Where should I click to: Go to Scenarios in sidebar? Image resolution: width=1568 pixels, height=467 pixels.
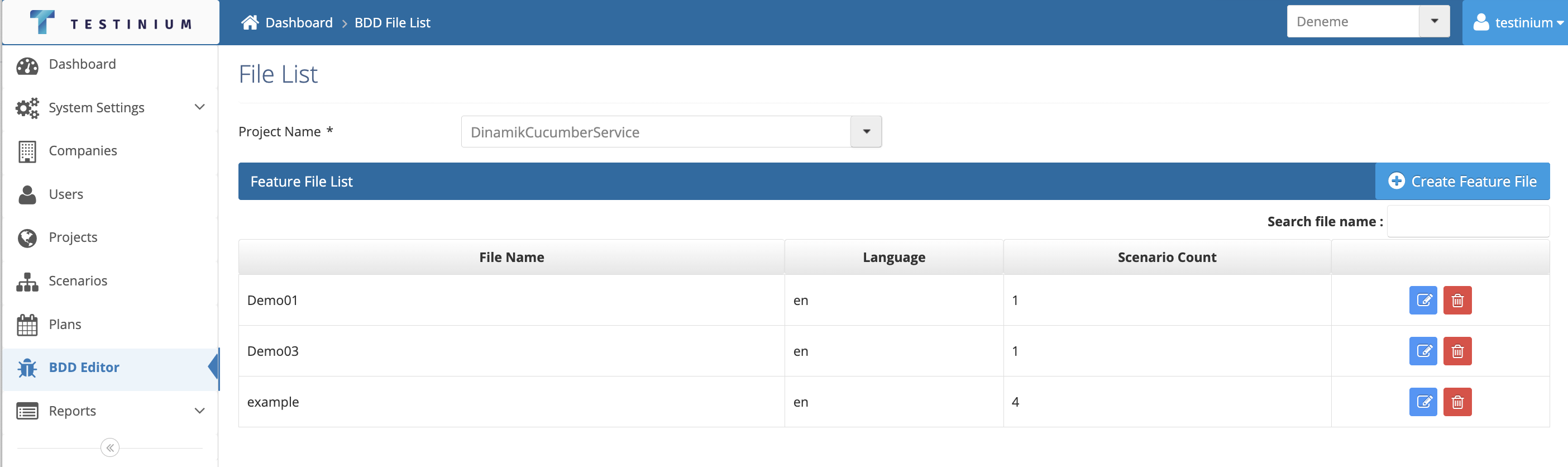78,280
